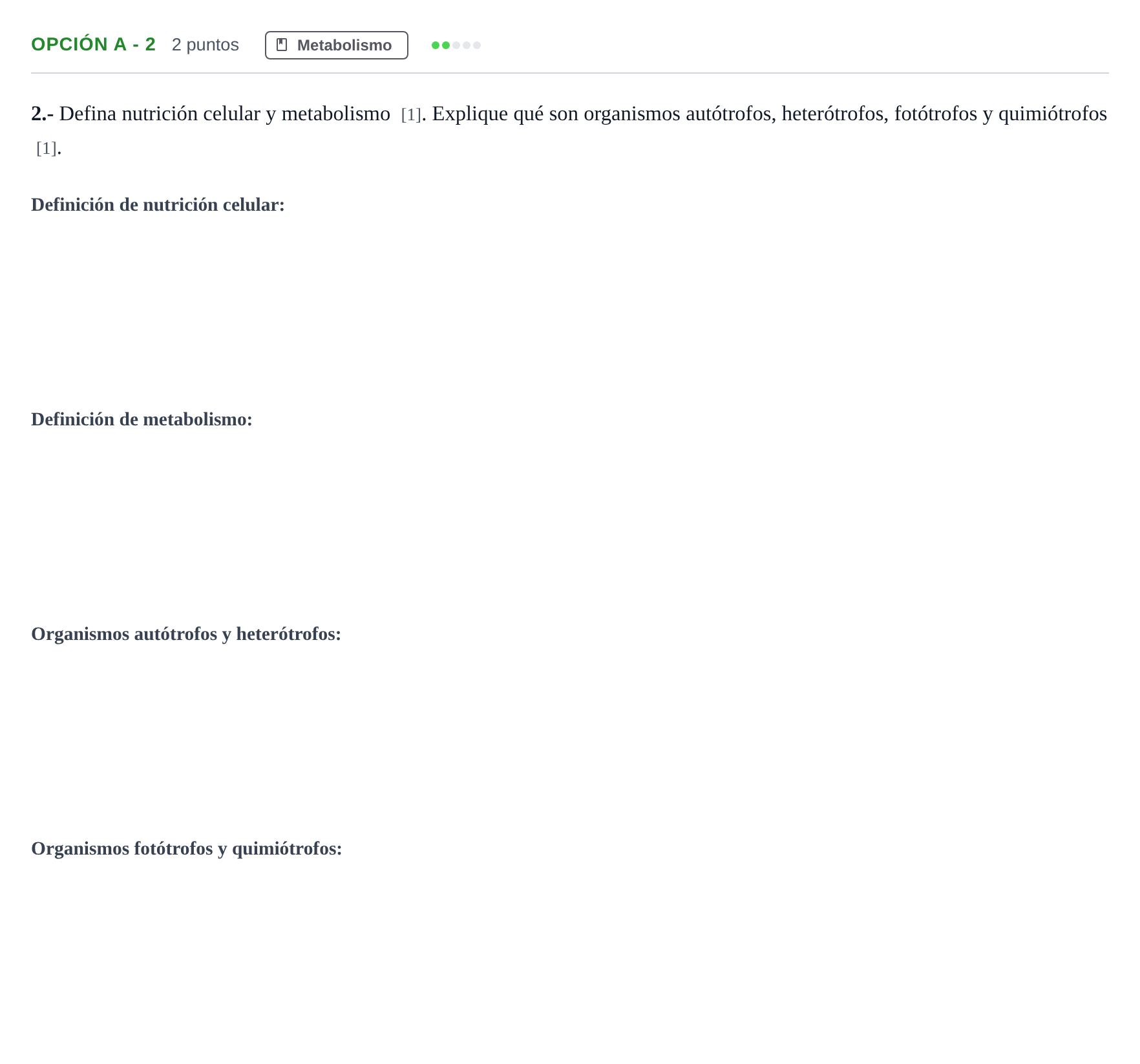
Task: Click the sentence 'Explique qué son organismos autótrofos'
Action: (602, 114)
